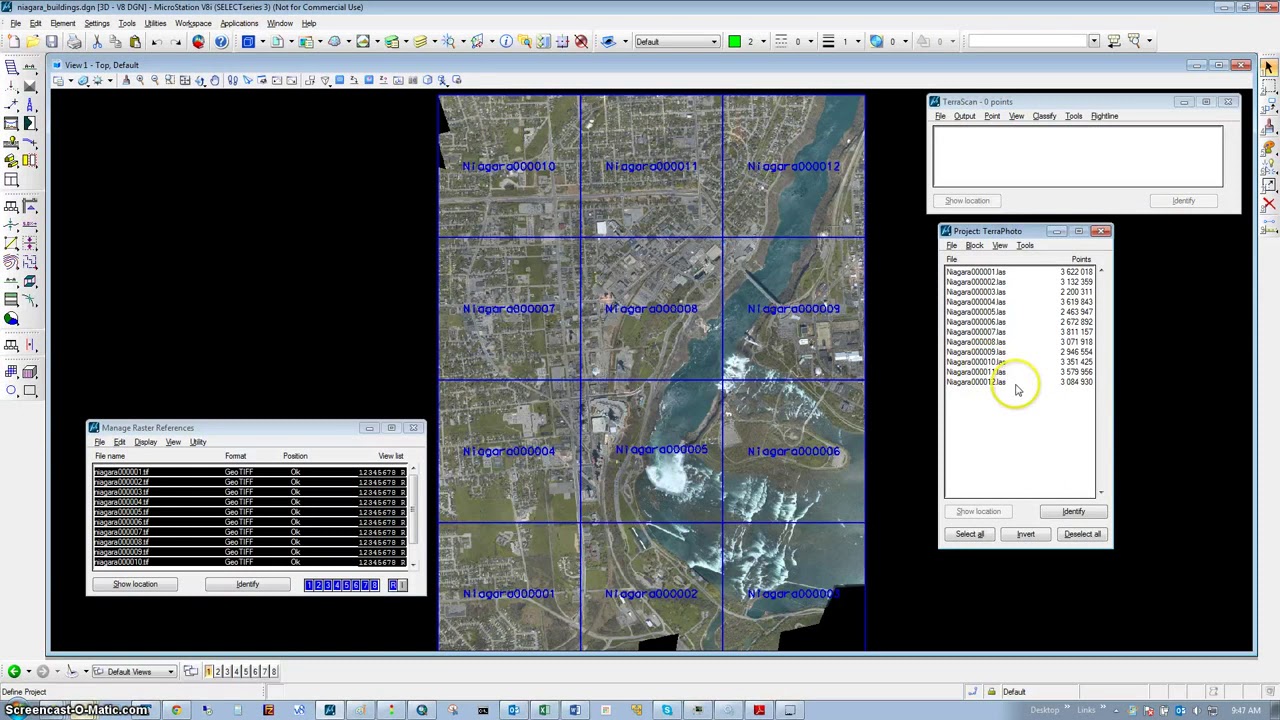Click Identify button in Project TerraPhoto window
Image resolution: width=1280 pixels, height=720 pixels.
coord(1073,511)
